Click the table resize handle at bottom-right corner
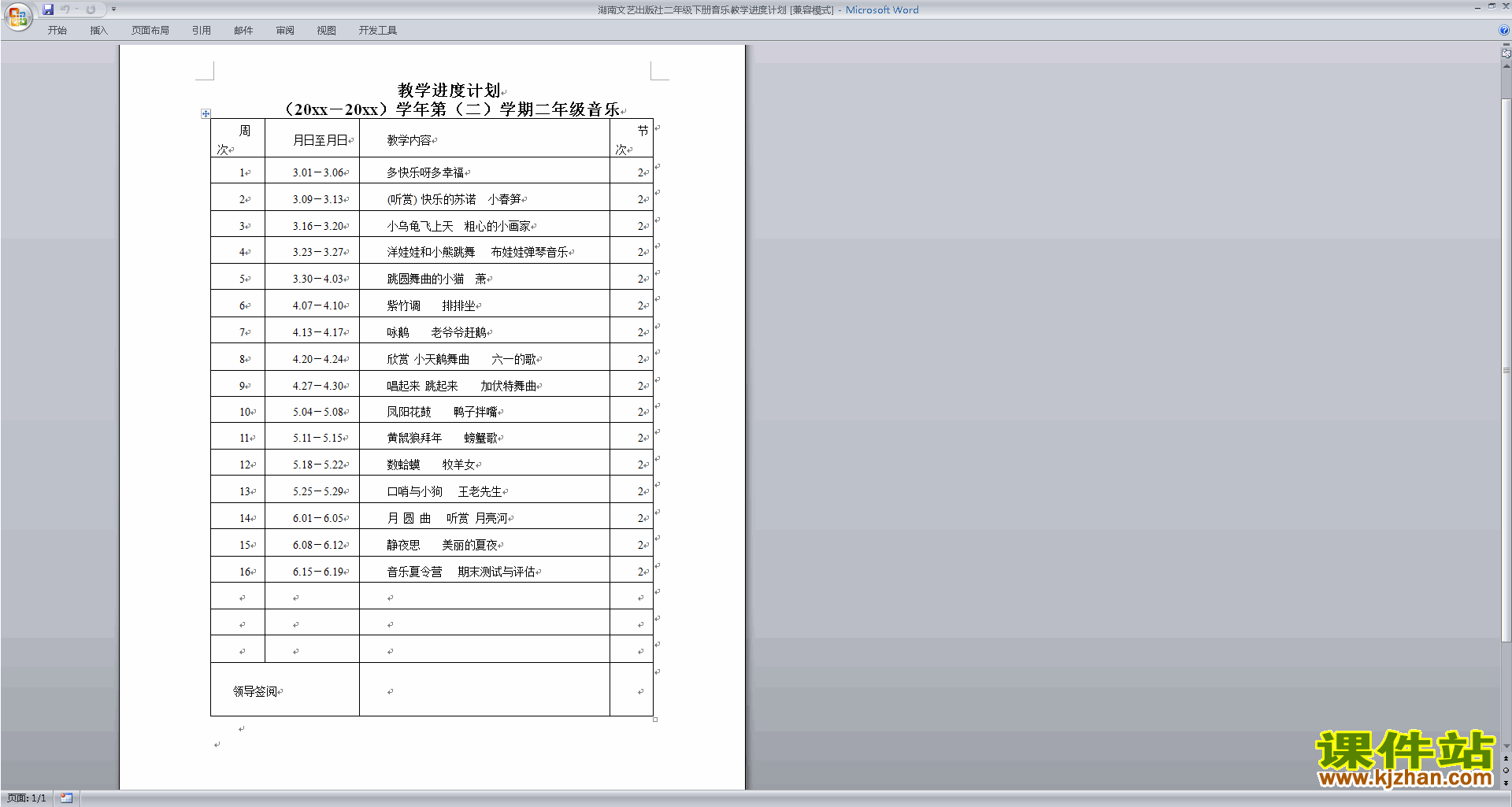Viewport: 1512px width, 807px height. tap(655, 719)
